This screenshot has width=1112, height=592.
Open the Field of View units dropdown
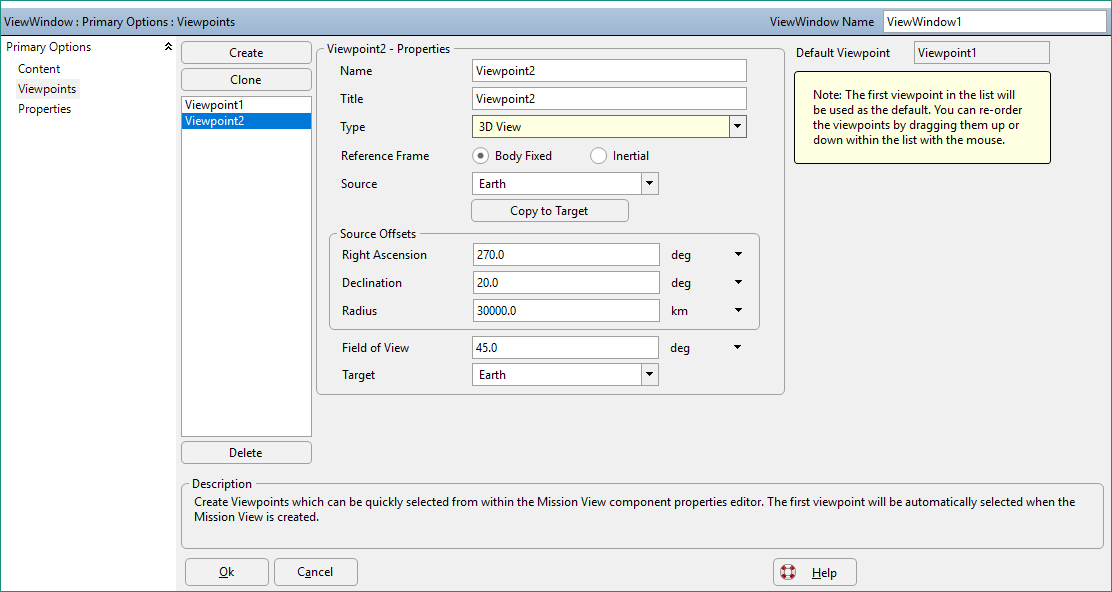[737, 347]
